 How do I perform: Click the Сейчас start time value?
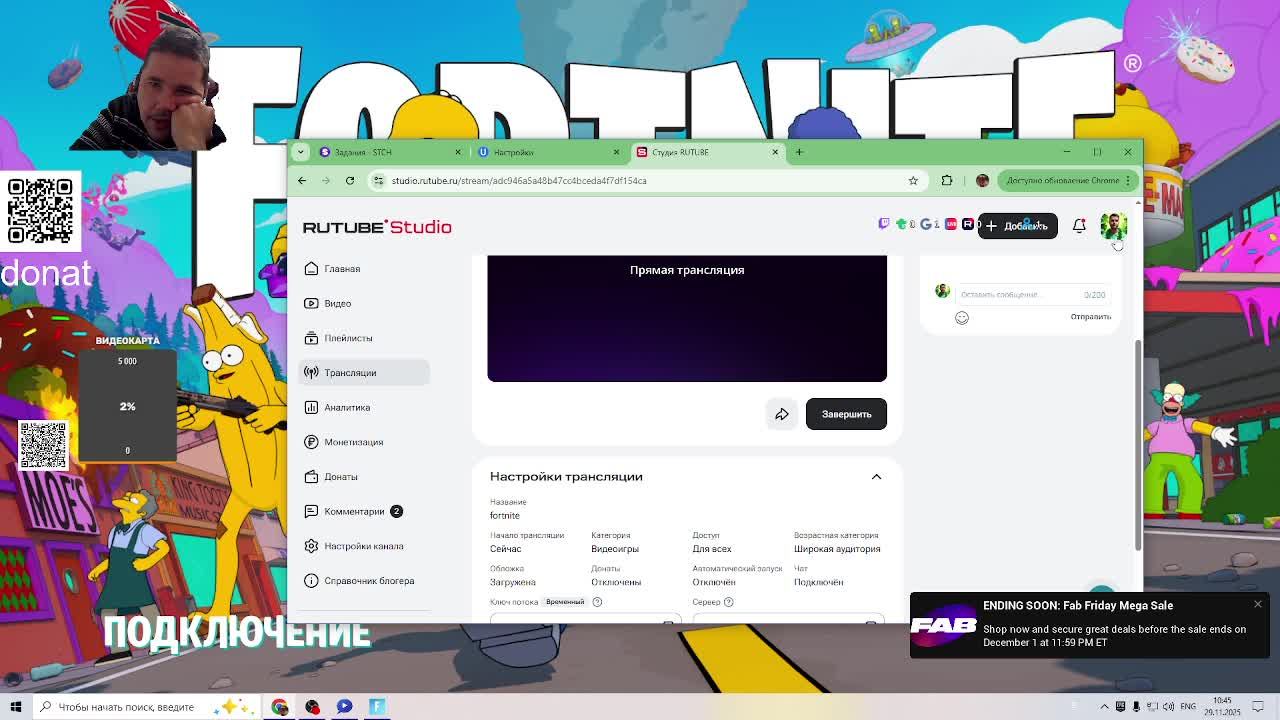[506, 549]
